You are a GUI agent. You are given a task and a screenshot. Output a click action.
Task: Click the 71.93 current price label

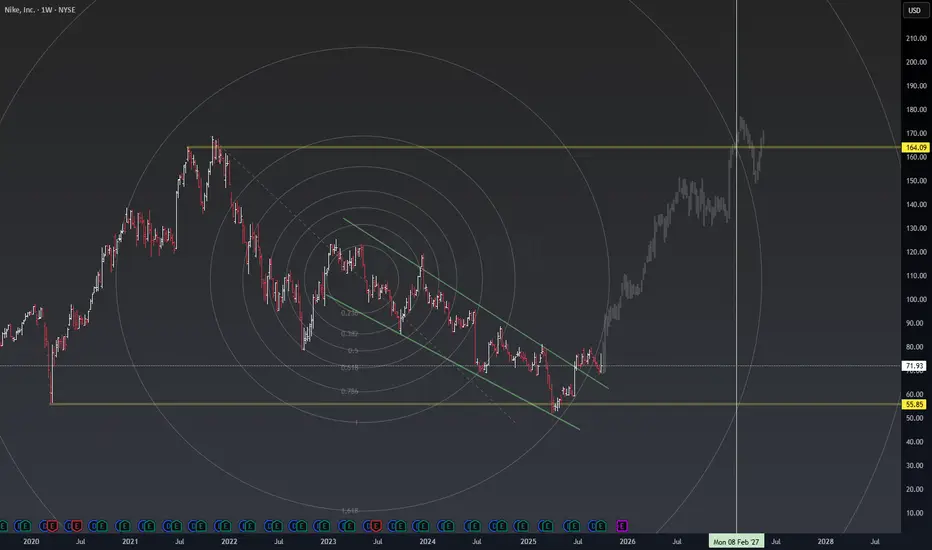click(x=915, y=366)
